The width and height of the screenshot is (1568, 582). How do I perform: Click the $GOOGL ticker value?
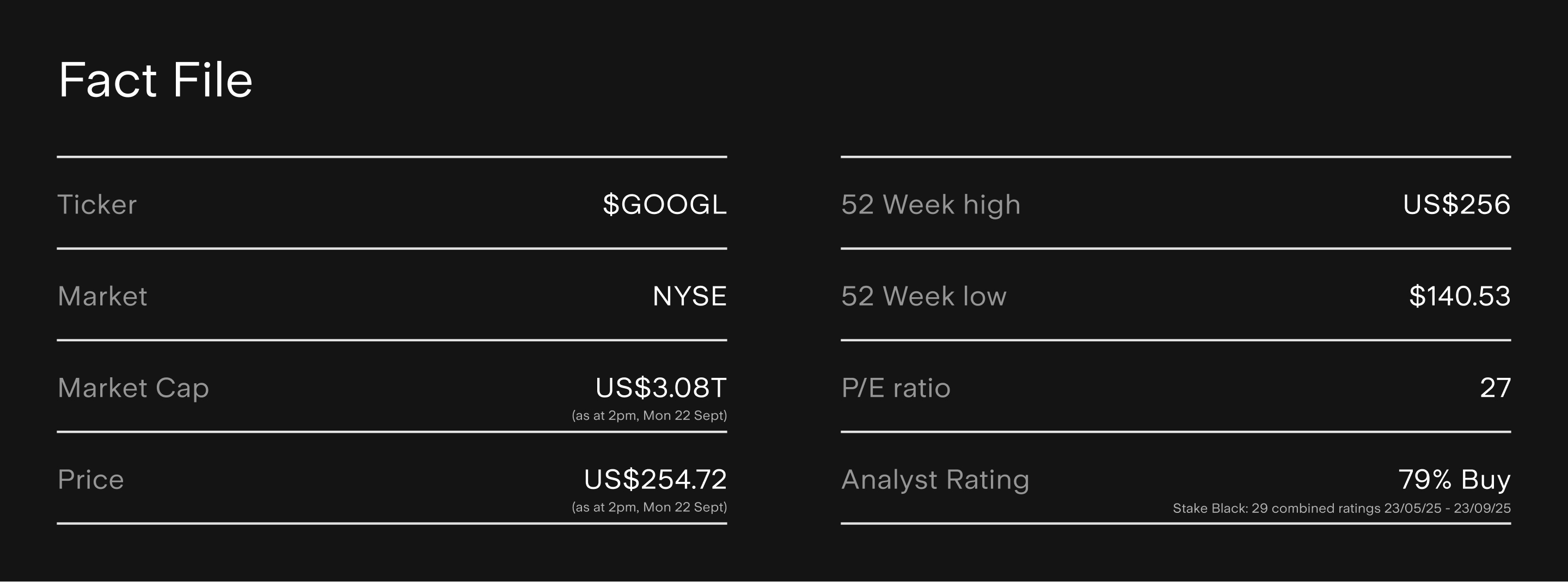tap(664, 205)
